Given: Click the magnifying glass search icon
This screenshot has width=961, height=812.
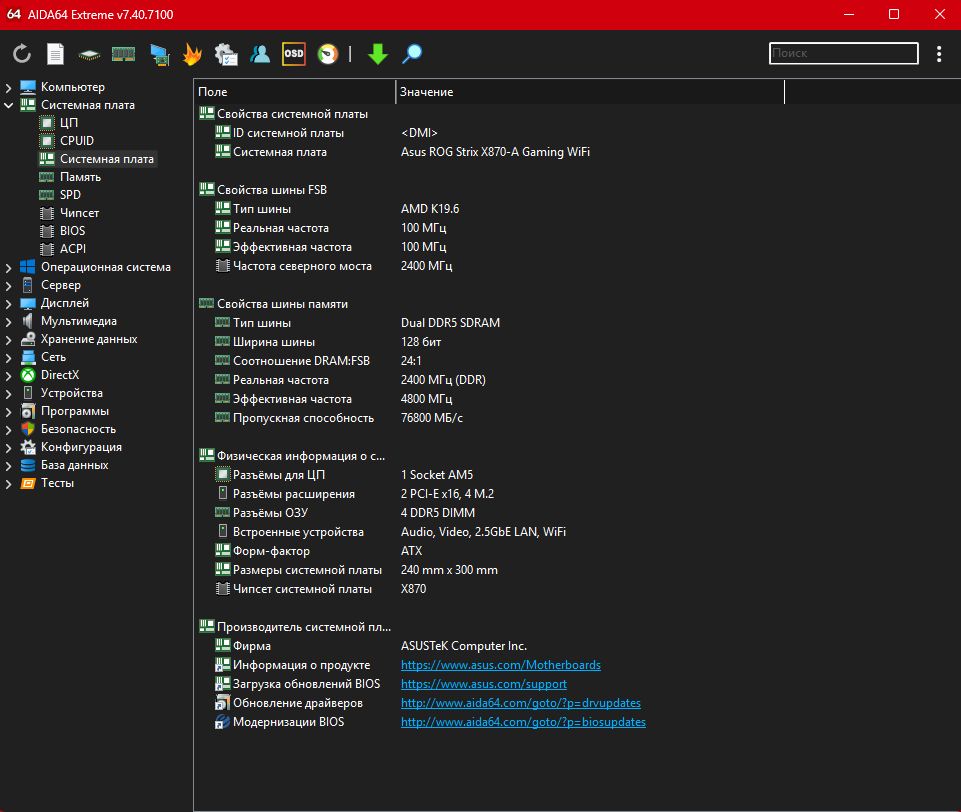Looking at the screenshot, I should tap(412, 54).
